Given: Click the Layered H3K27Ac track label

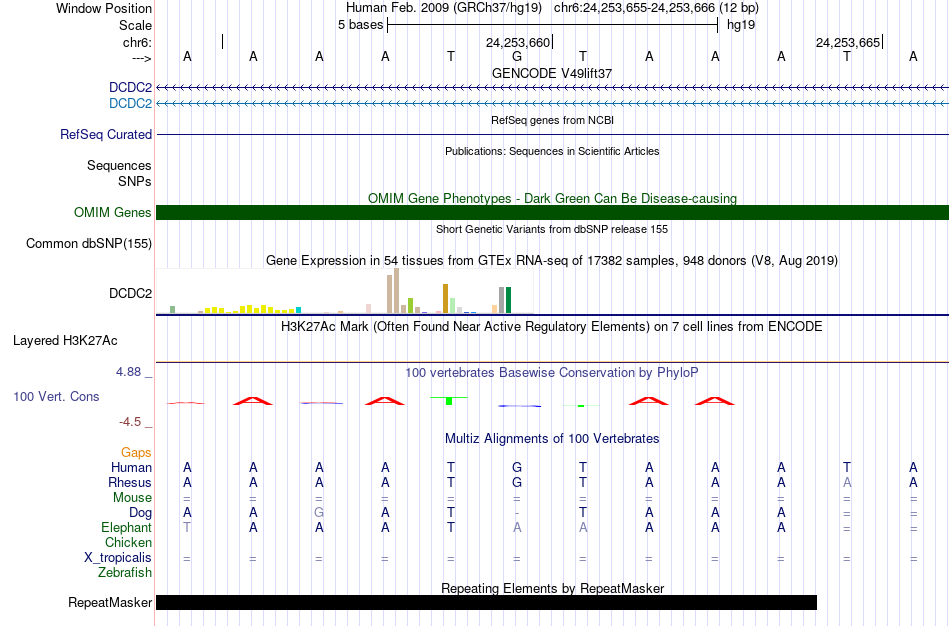Looking at the screenshot, I should [x=65, y=341].
